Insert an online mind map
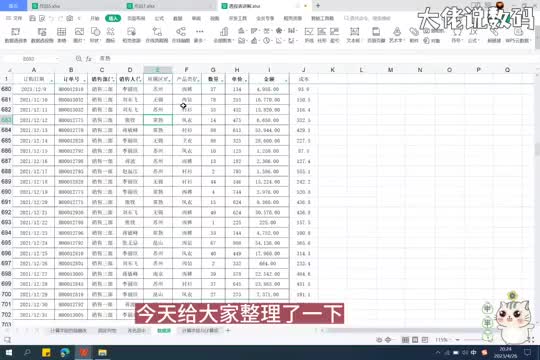This screenshot has width=540, height=360. click(181, 35)
